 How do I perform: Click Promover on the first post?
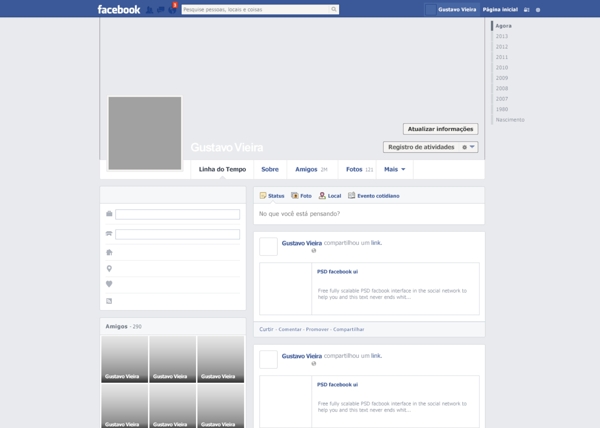click(317, 329)
